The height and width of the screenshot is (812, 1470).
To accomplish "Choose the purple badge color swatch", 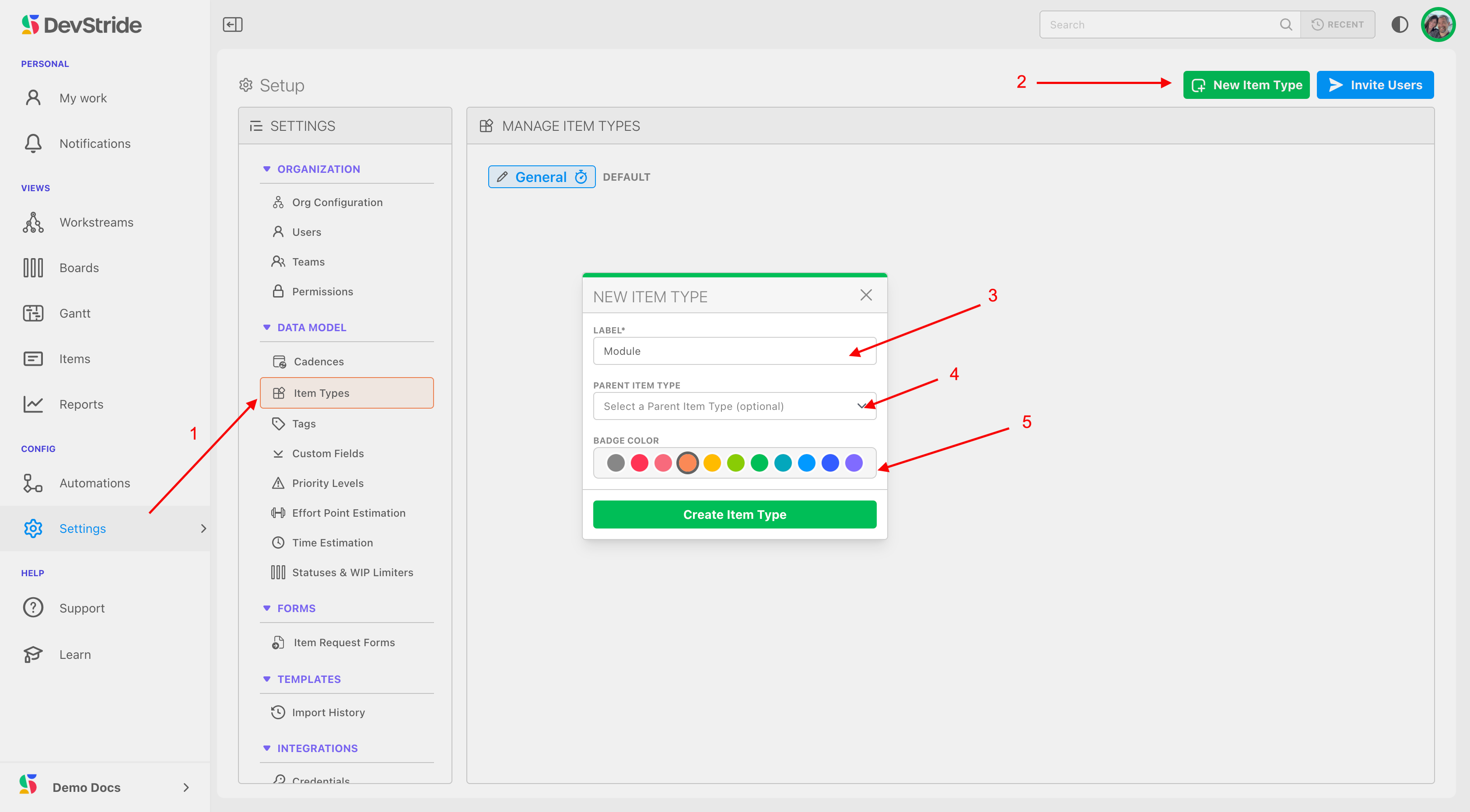I will pos(854,463).
